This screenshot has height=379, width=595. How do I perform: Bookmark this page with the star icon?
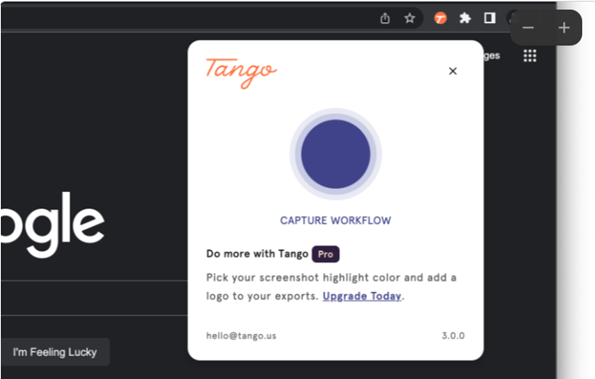tap(409, 18)
